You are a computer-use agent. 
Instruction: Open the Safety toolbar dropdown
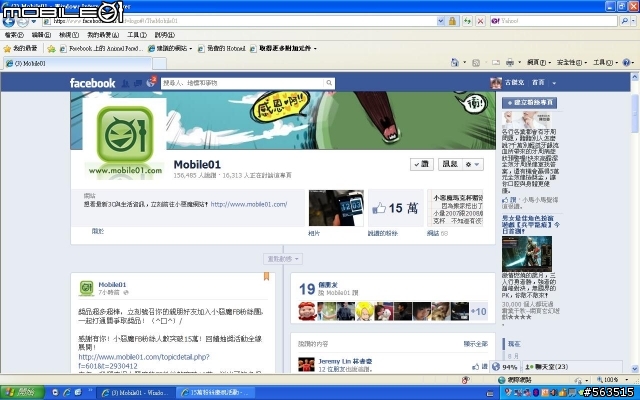pyautogui.click(x=571, y=62)
